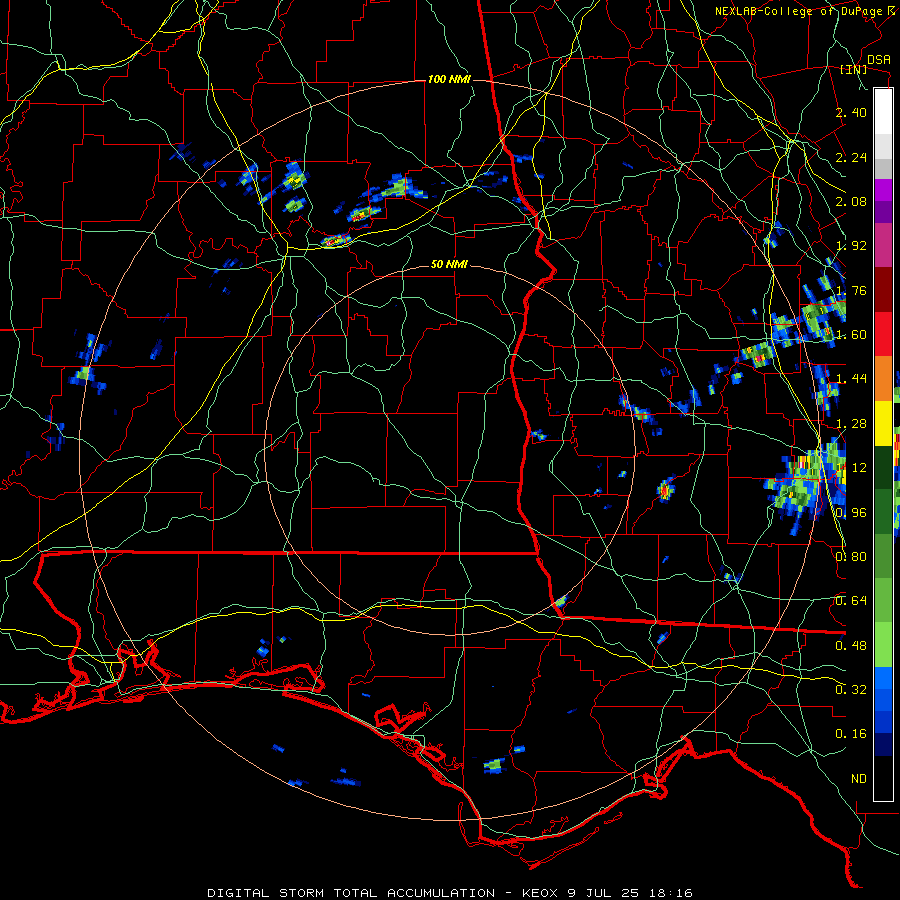Pick the light blue legend swatch

(x=883, y=678)
